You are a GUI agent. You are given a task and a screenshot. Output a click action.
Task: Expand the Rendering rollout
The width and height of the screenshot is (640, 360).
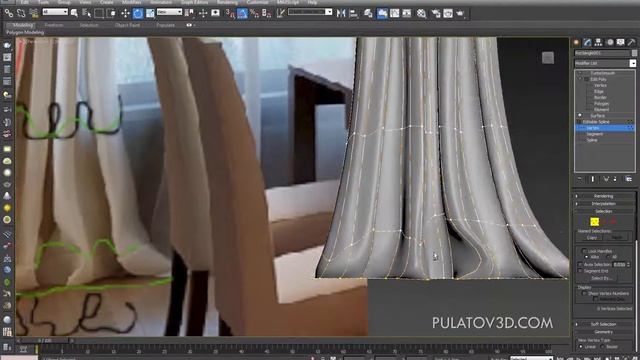coord(603,196)
